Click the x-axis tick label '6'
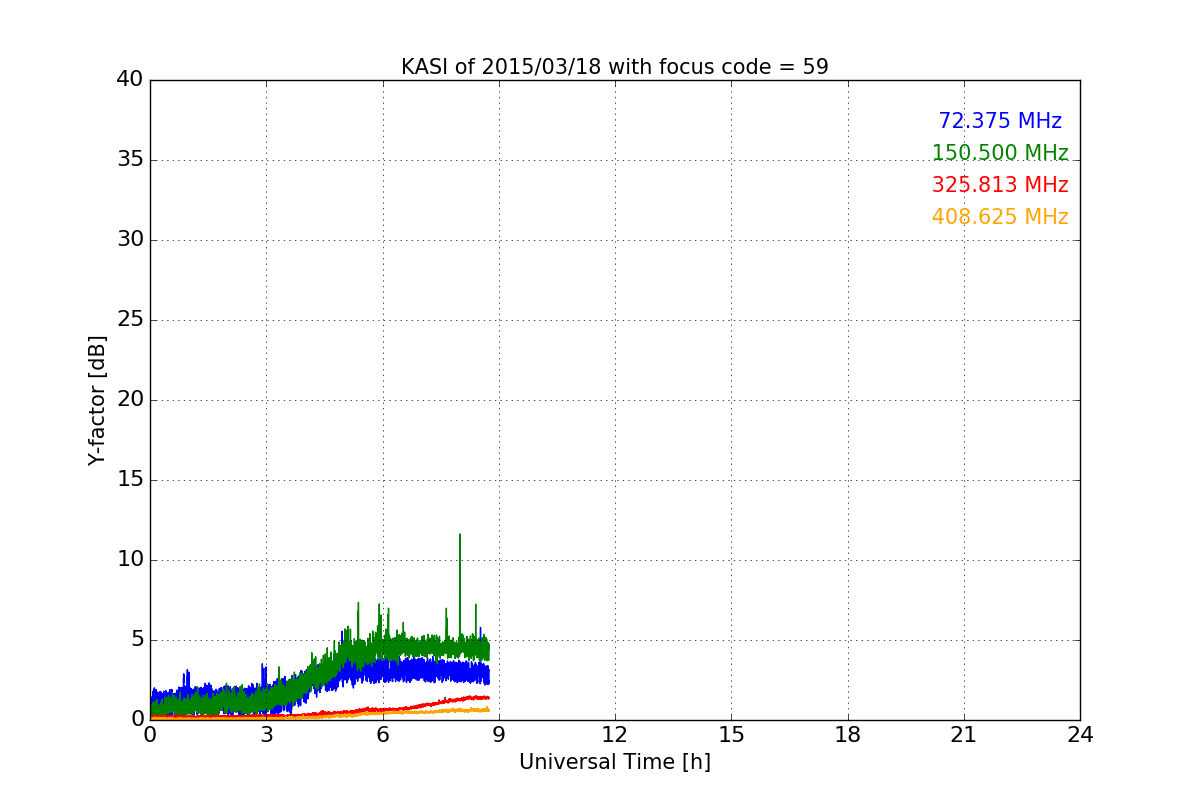The image size is (1200, 800). click(382, 735)
